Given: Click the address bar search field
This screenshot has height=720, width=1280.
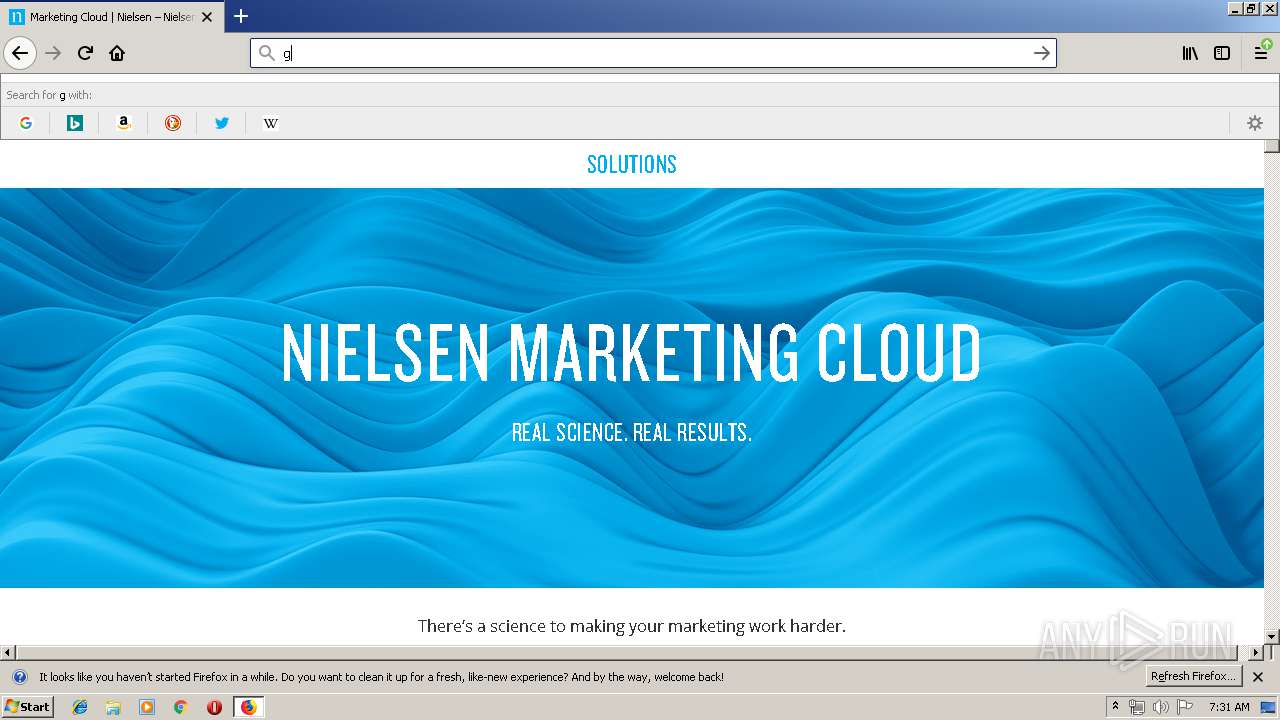Looking at the screenshot, I should [653, 53].
